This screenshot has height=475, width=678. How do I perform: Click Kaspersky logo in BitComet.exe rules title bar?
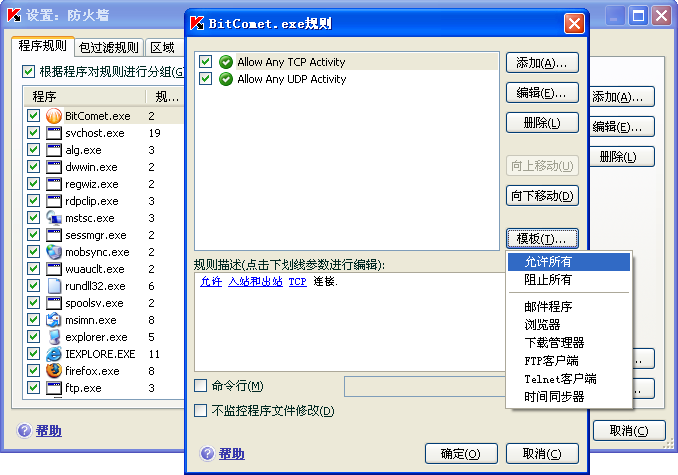[x=197, y=23]
